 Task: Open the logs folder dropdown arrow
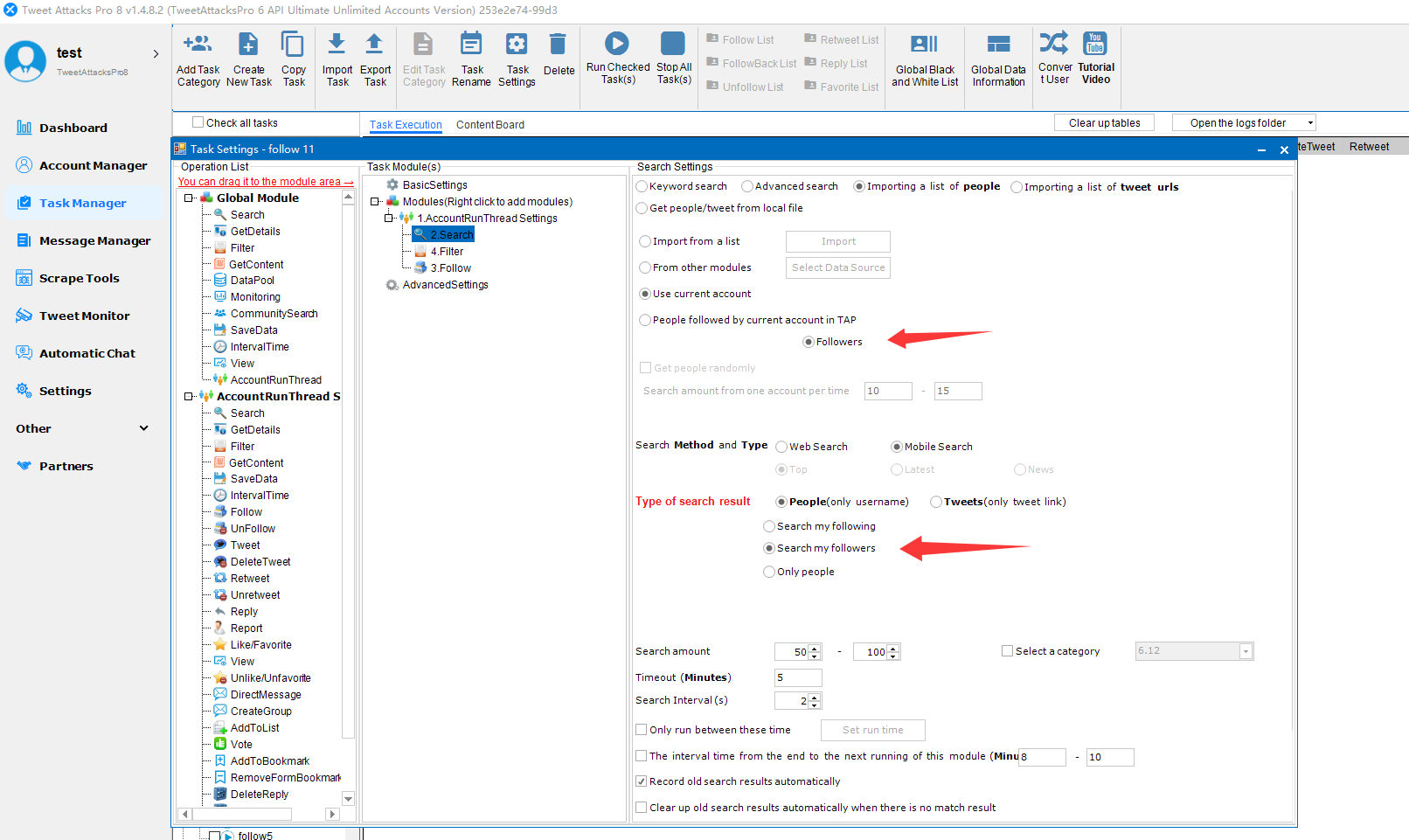(x=1309, y=123)
